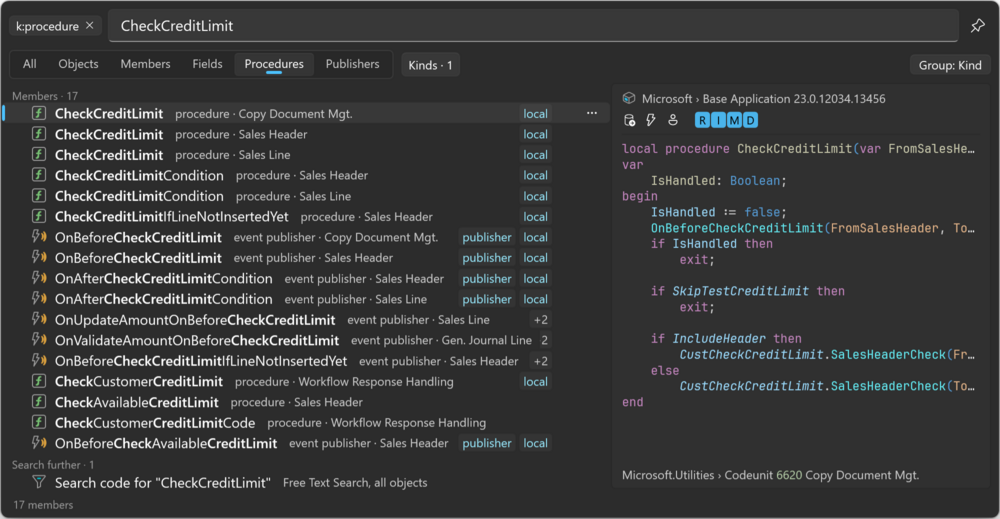Viewport: 1000px width, 519px height.
Task: Click procedure icon of CheckCreditLimit Copy Document Mgt.
Action: [39, 113]
